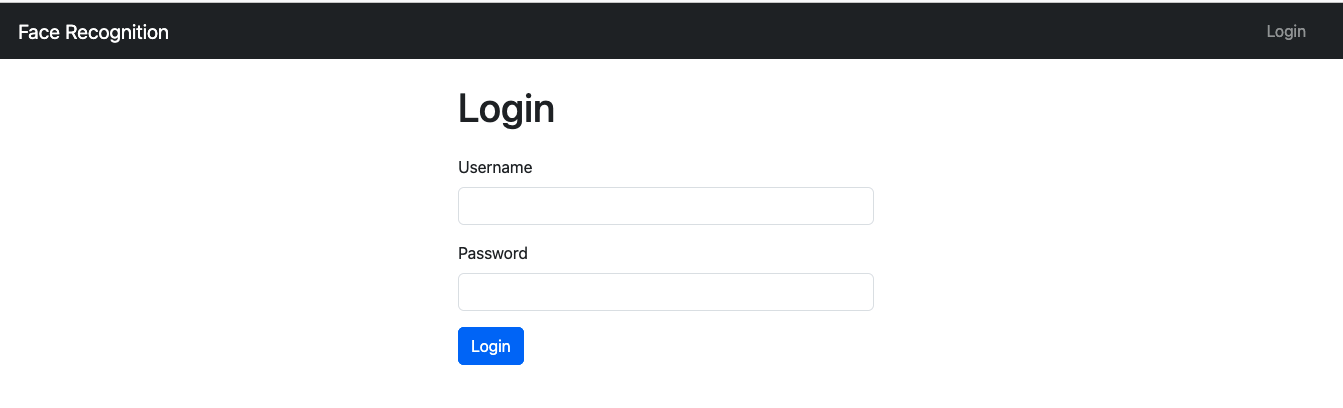Select the field under Password label
The width and height of the screenshot is (1343, 408).
click(x=666, y=292)
